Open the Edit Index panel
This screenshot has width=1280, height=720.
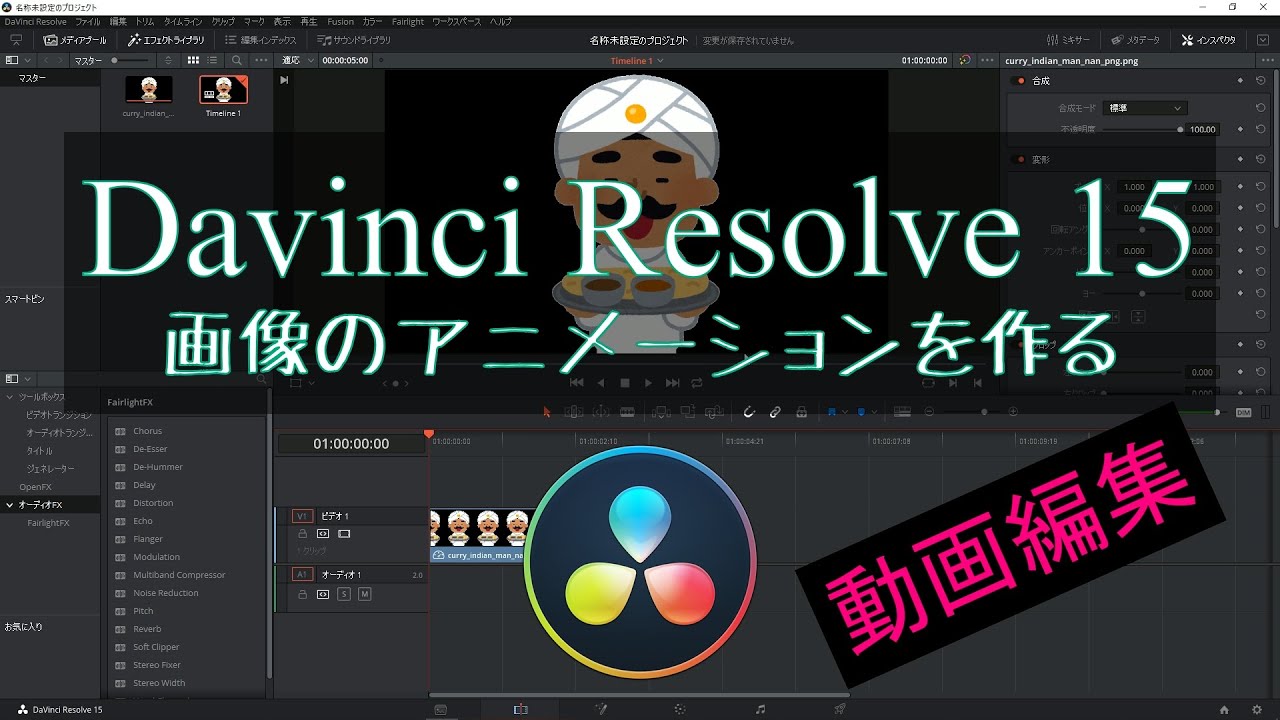coord(261,40)
